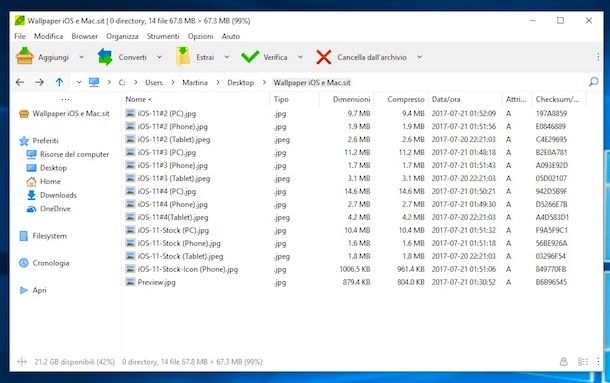Open the Organizza menu
Screen dimensions: 610x383
point(122,37)
